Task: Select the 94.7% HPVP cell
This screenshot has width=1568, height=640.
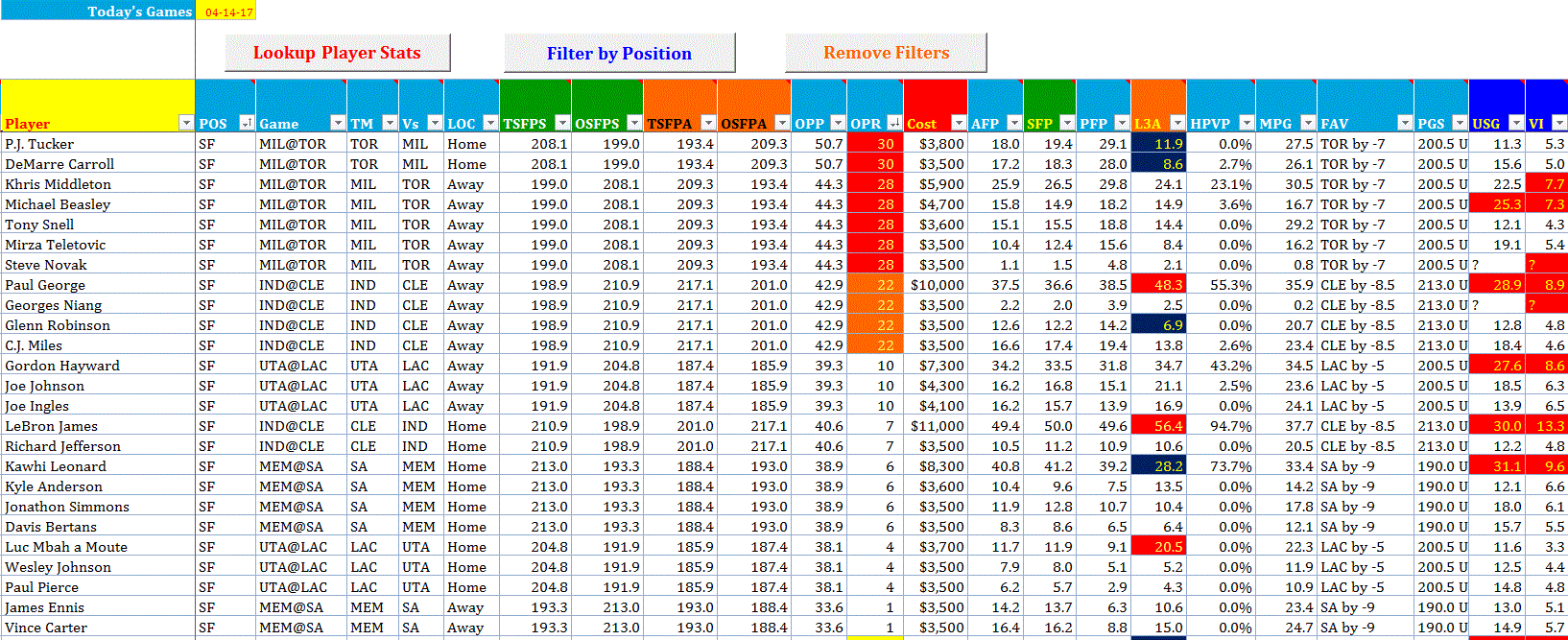Action: point(1221,426)
